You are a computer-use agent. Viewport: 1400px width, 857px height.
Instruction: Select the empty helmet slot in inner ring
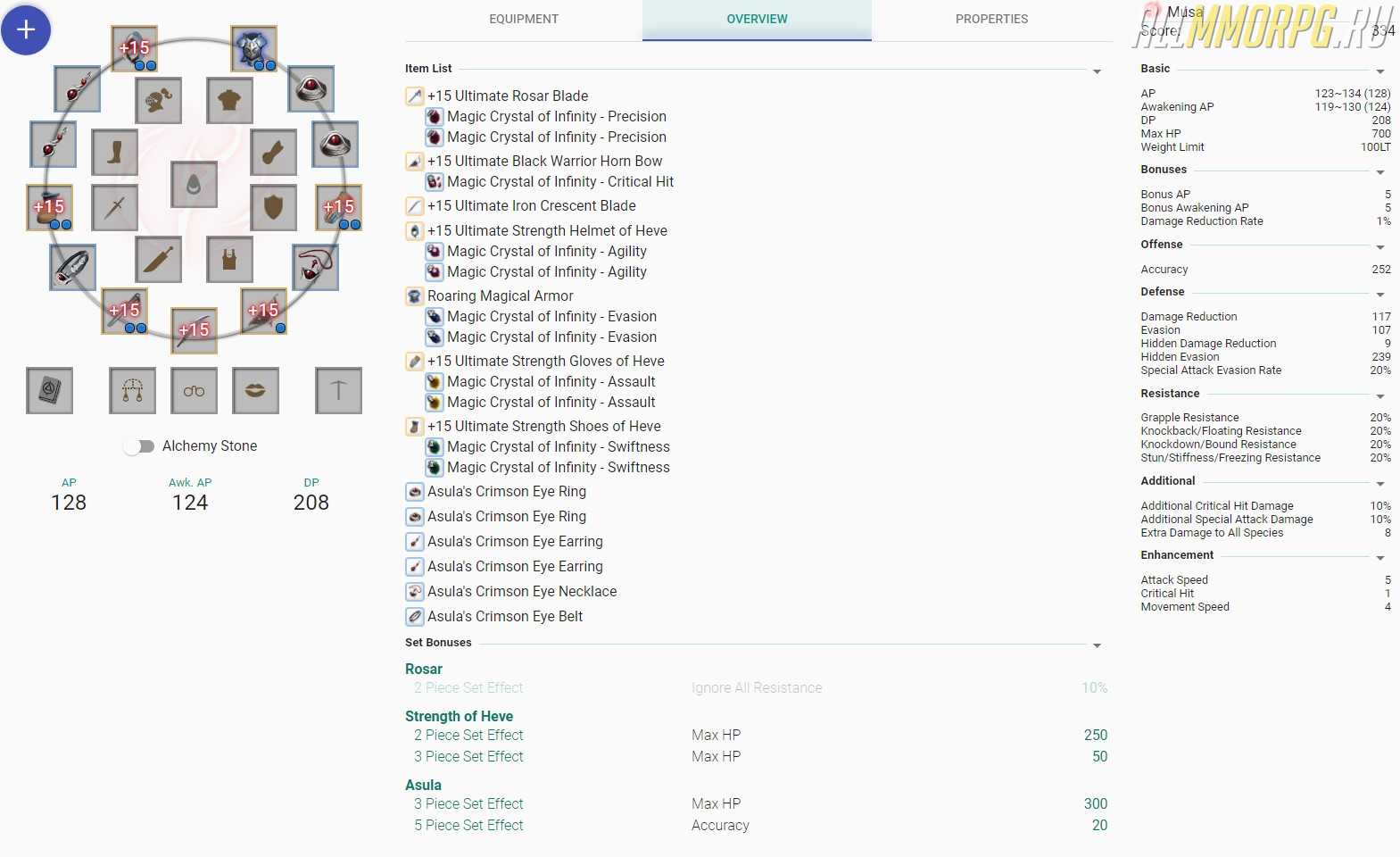coord(159,100)
